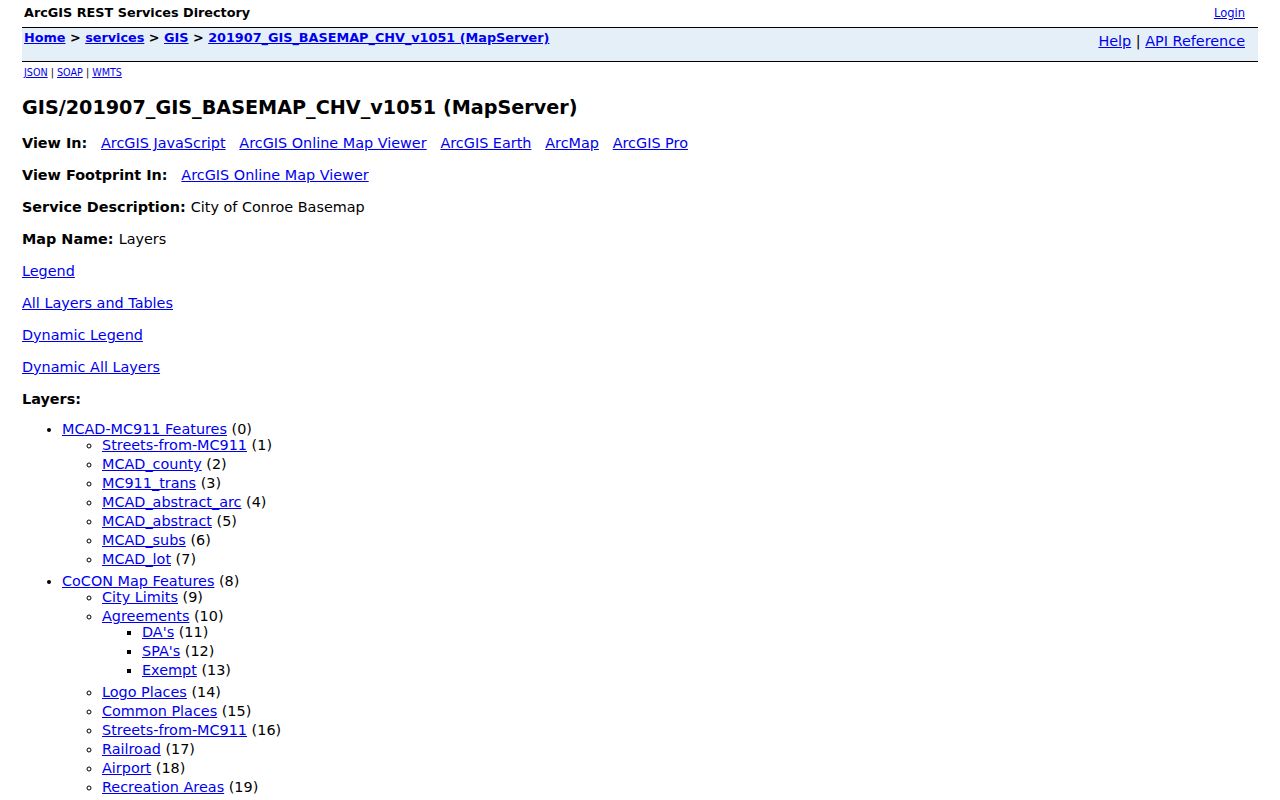Screen dimensions: 1280x800
Task: Open the API Reference link
Action: 1195,41
